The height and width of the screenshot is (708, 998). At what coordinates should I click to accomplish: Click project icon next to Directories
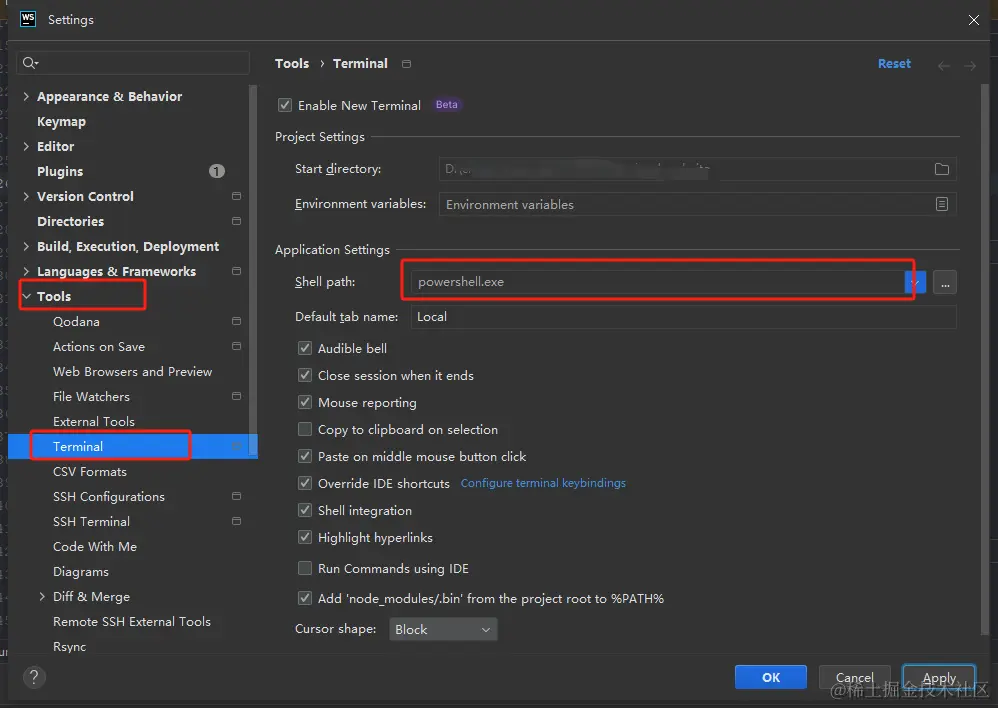236,221
